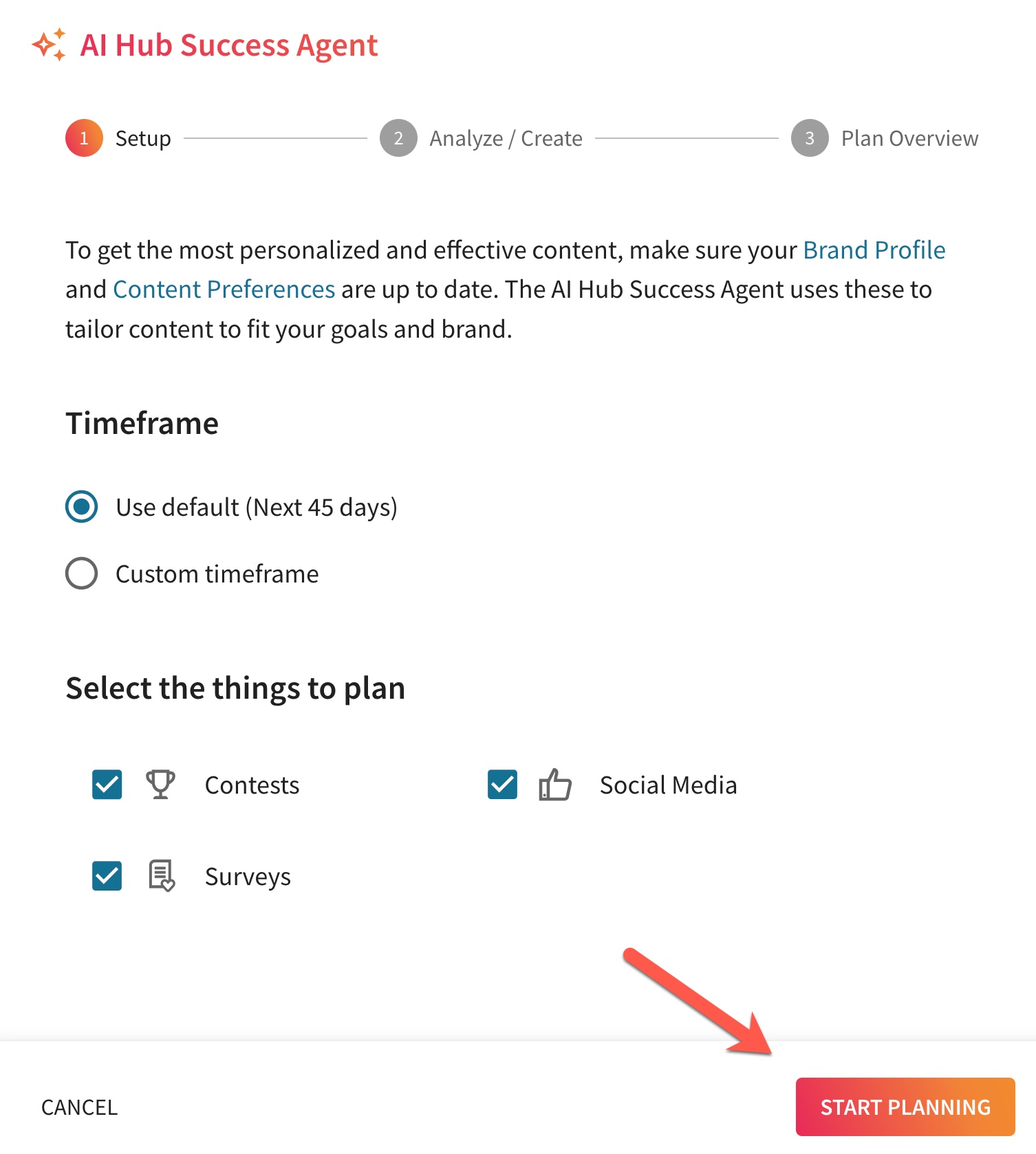Go to the Analyze / Create step
This screenshot has height=1154, width=1036.
[x=506, y=138]
